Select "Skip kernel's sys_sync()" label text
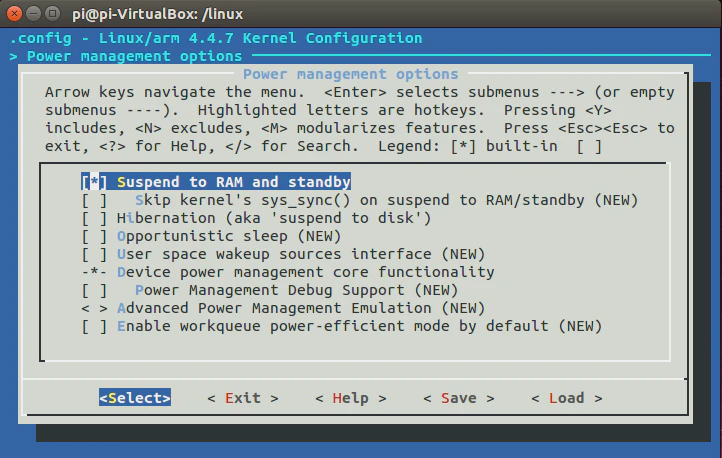This screenshot has width=722, height=458. click(386, 200)
